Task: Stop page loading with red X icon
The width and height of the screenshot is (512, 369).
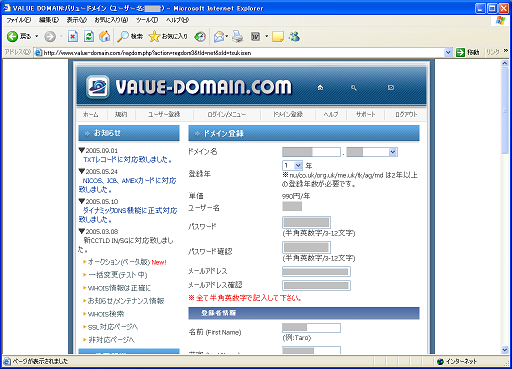Action: tap(73, 36)
